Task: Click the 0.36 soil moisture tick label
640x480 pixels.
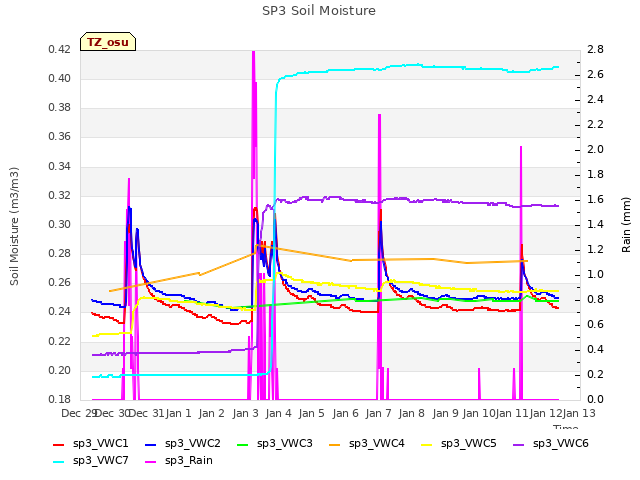Action: 60,137
